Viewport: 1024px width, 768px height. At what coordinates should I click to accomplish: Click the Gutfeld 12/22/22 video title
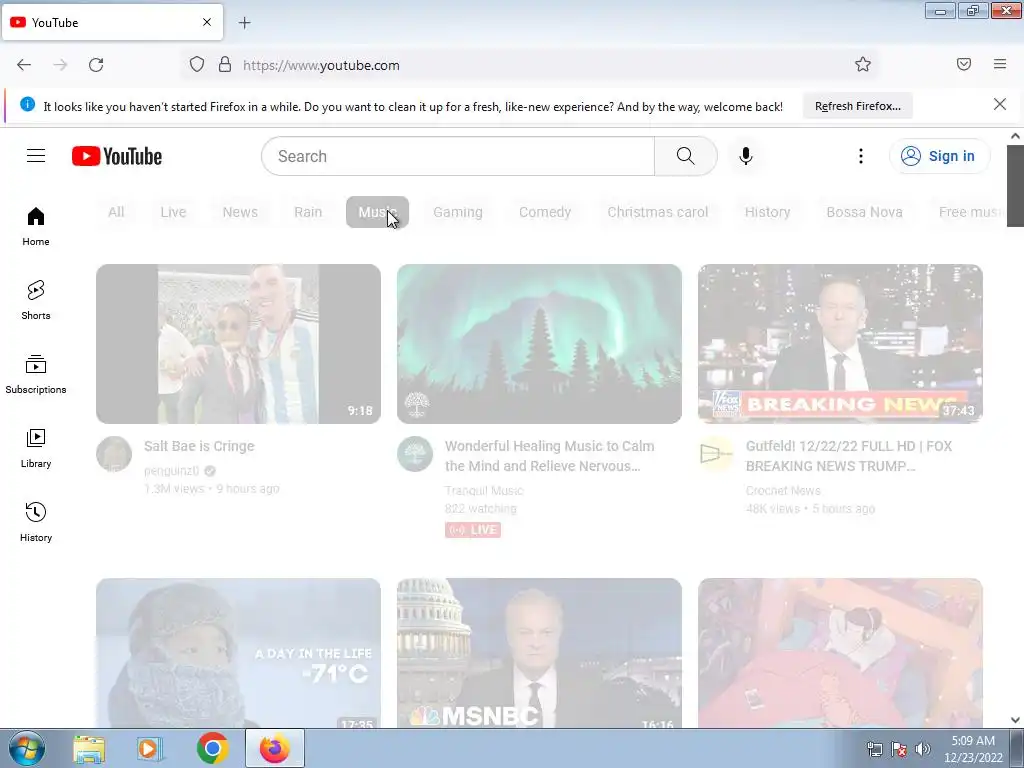[x=849, y=456]
